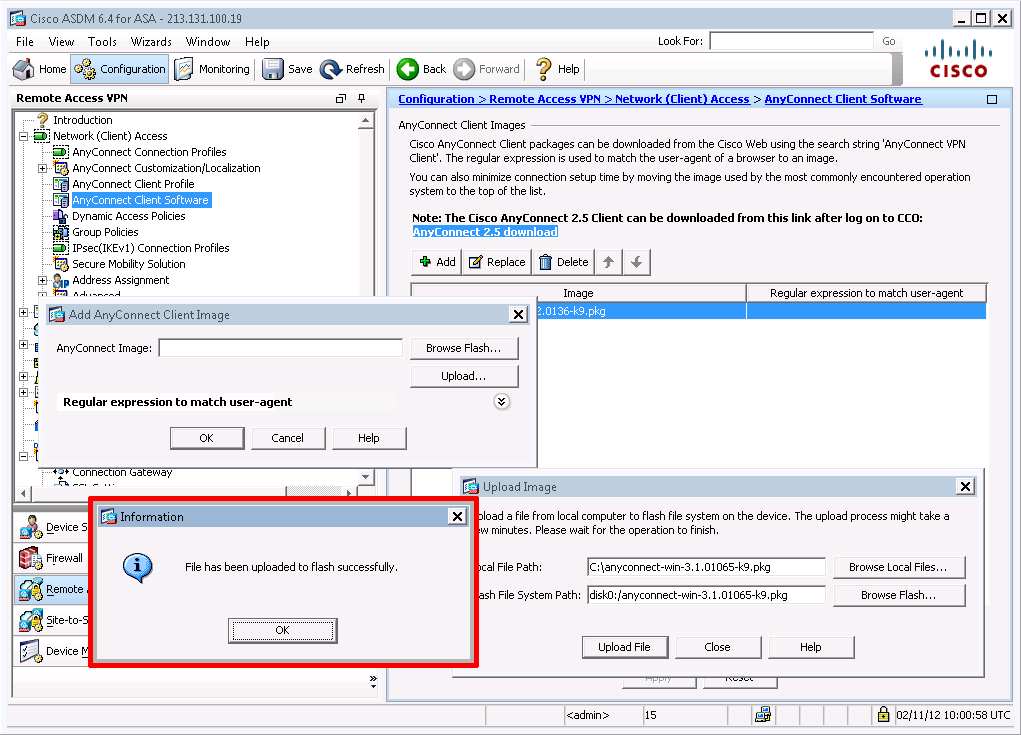The height and width of the screenshot is (735, 1021).
Task: Click the Introduction question mark tree icon
Action: [x=42, y=120]
